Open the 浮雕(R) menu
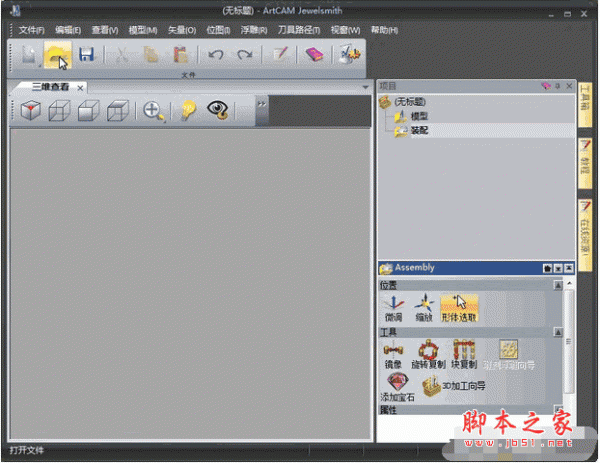This screenshot has width=600, height=463. [x=254, y=30]
